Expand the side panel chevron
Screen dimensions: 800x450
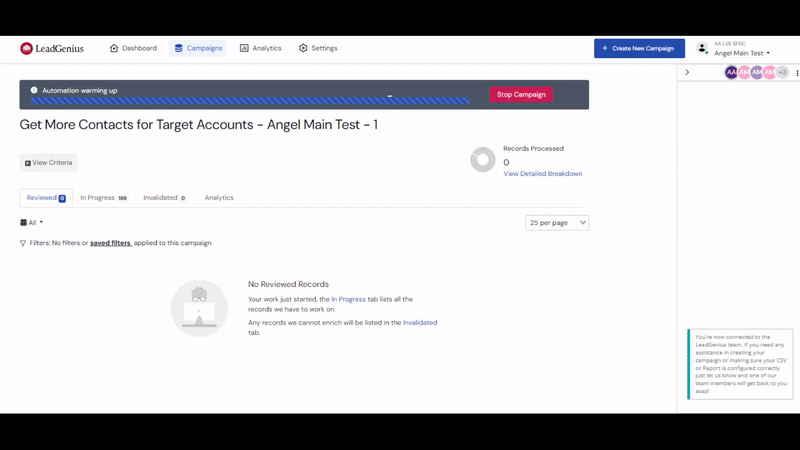pos(687,72)
